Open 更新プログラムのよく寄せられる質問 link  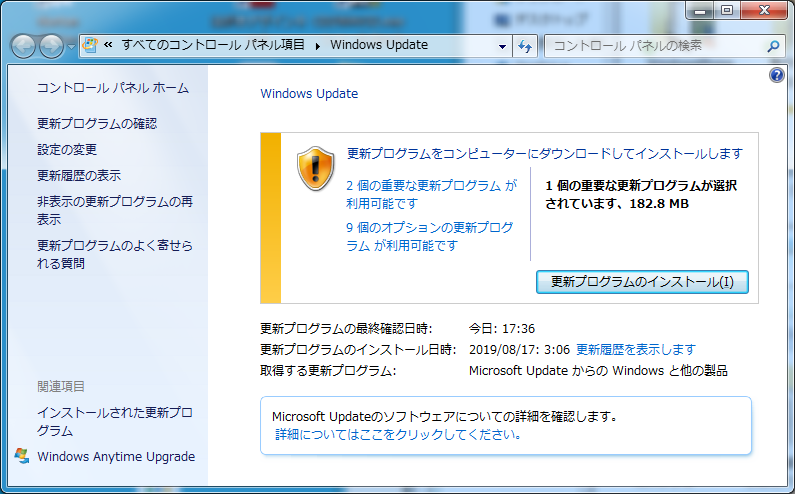coord(115,255)
